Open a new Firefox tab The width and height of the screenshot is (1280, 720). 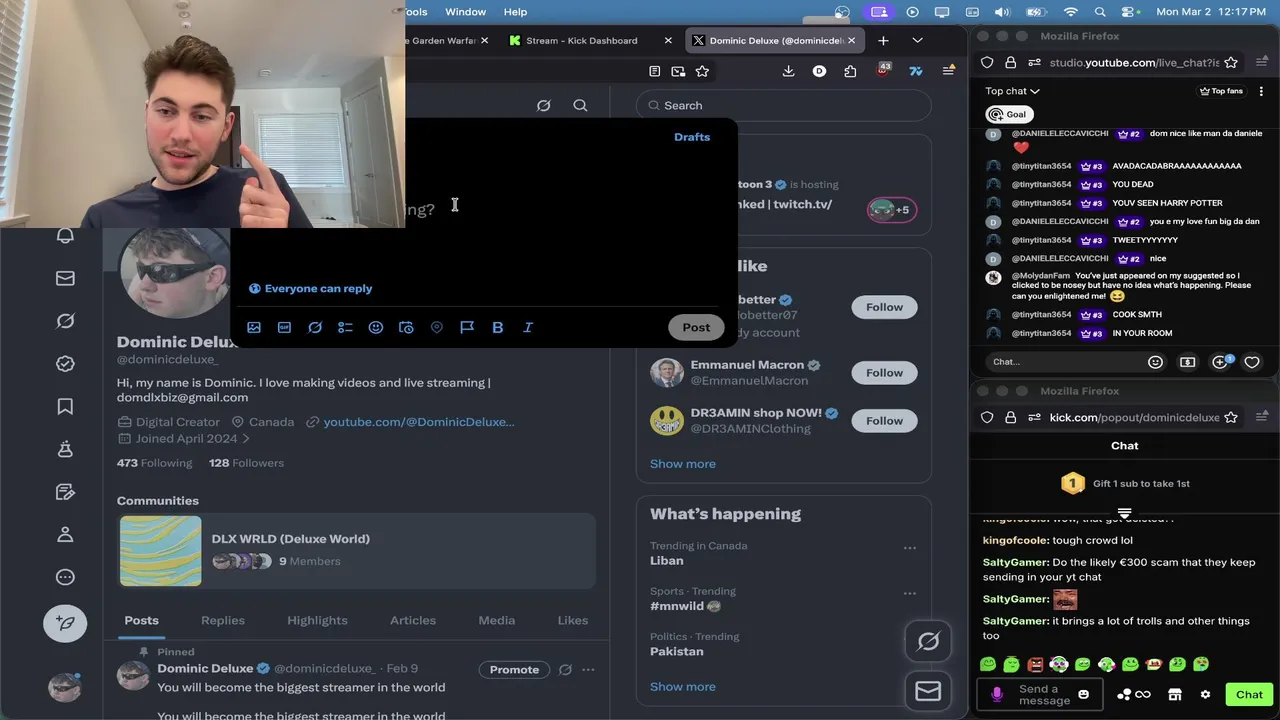click(x=883, y=40)
